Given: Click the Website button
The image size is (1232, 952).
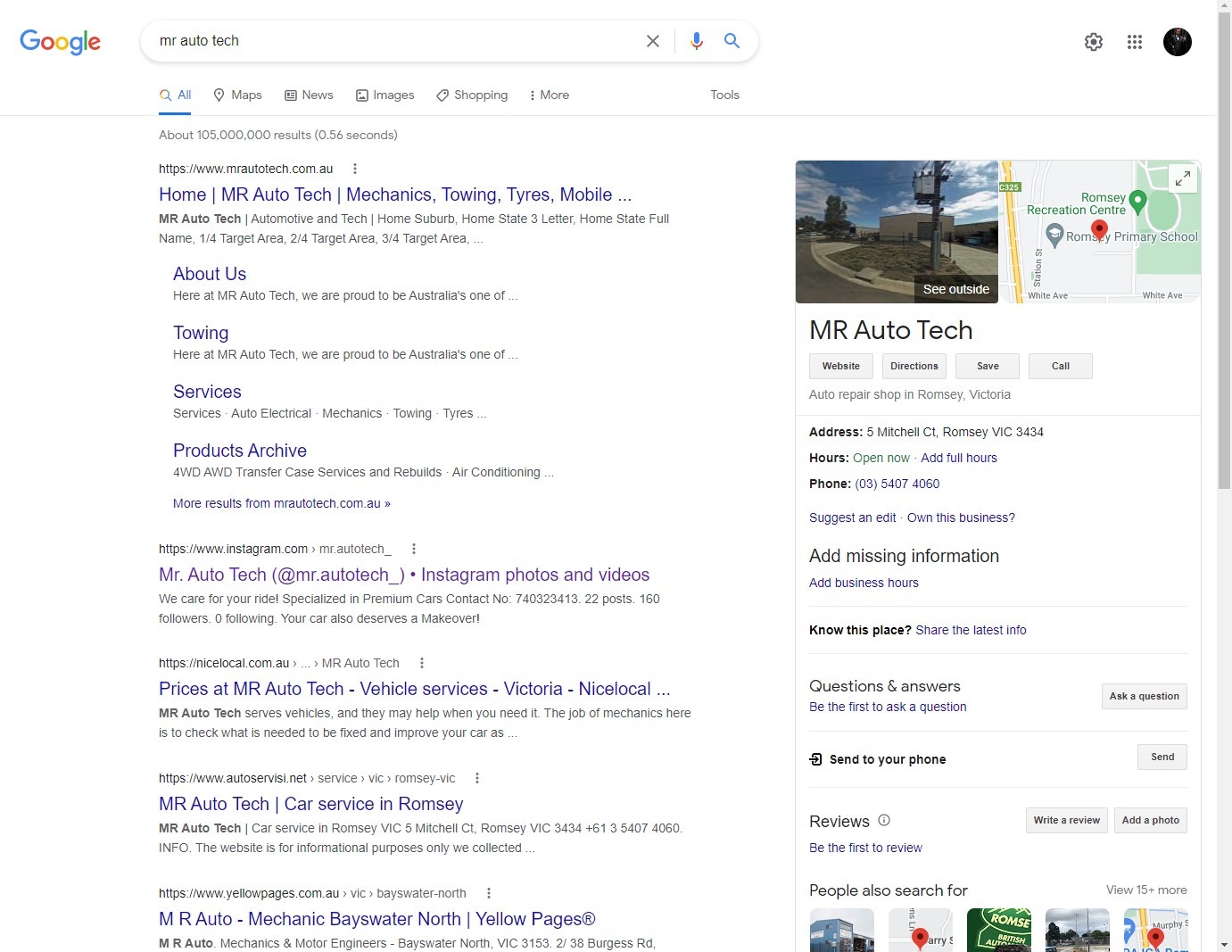Looking at the screenshot, I should (841, 366).
